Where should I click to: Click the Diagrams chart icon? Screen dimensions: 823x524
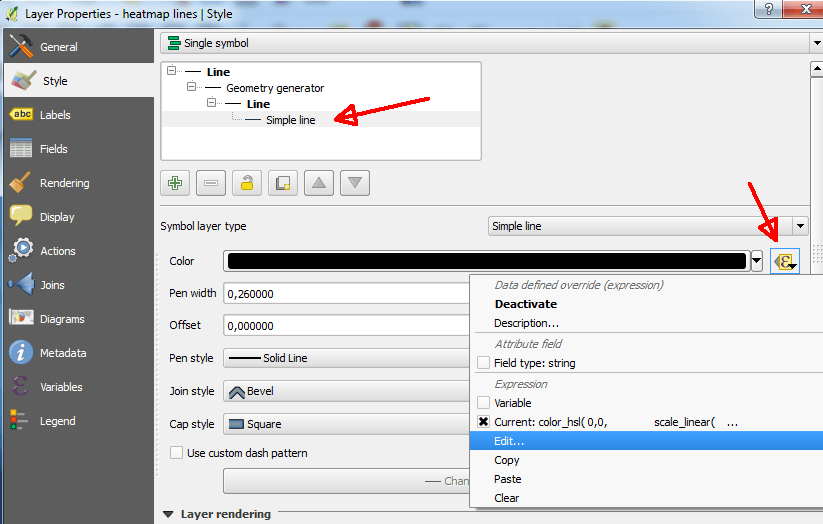(22, 318)
